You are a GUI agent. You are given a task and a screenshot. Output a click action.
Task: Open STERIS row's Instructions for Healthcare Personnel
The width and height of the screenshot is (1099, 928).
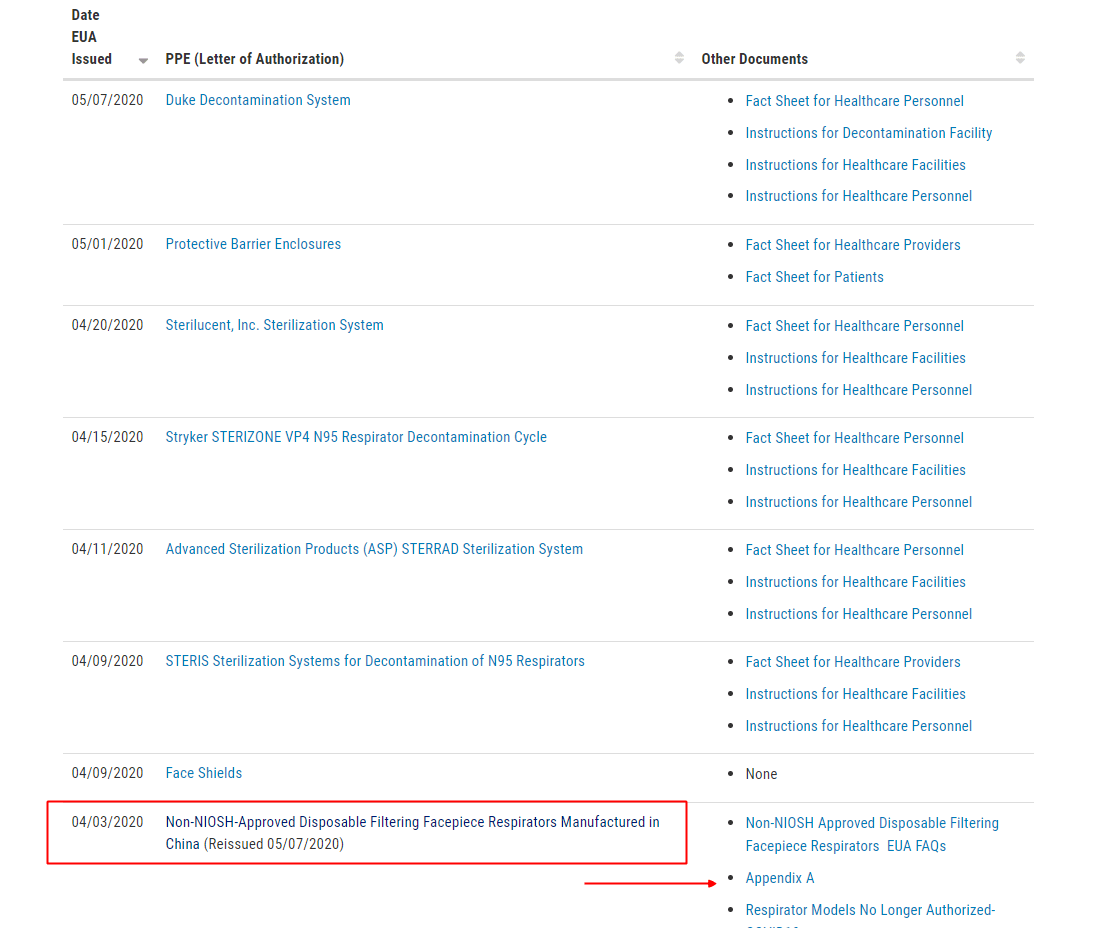[x=859, y=726]
